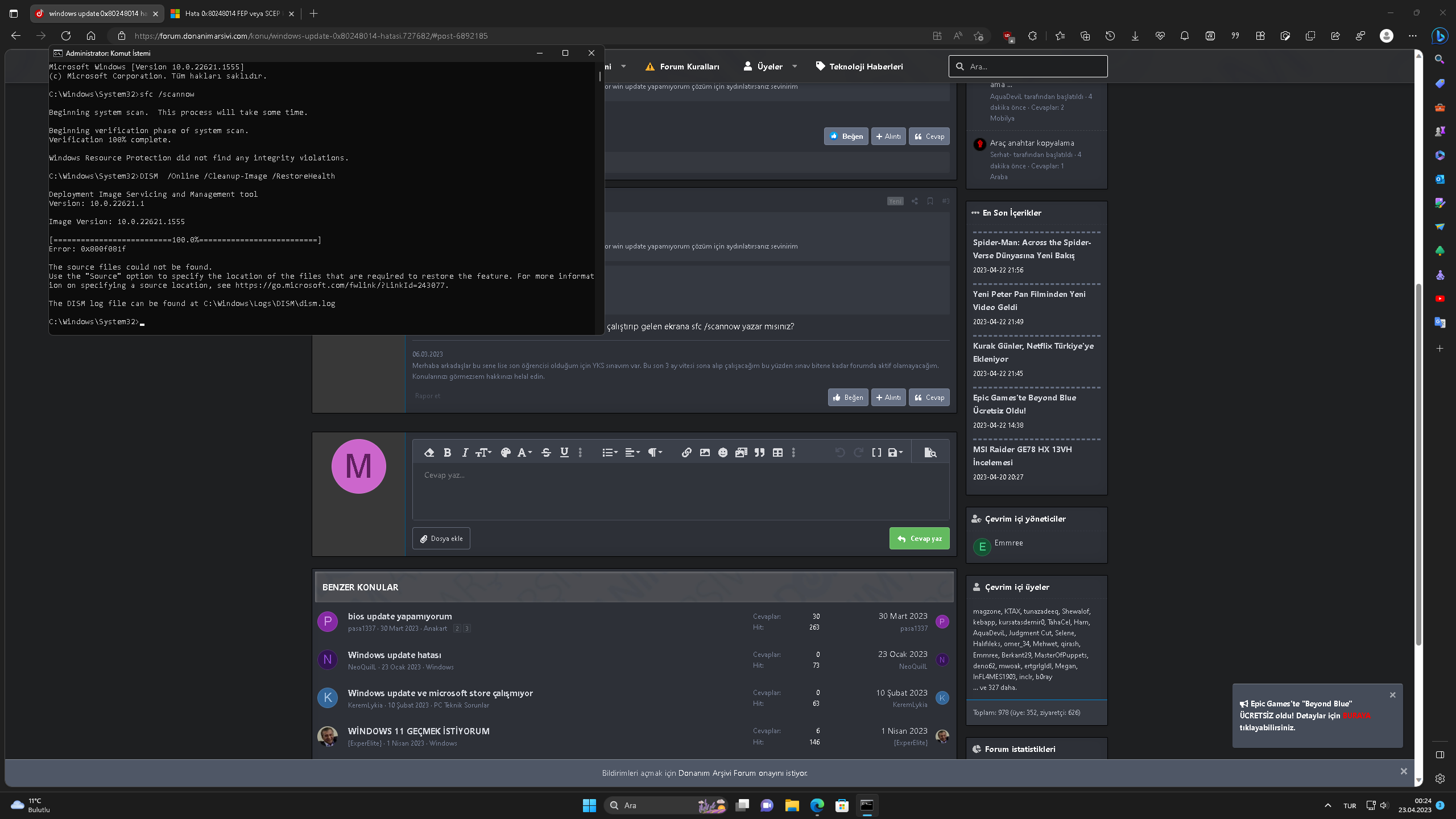Insert an image into the reply
This screenshot has width=1456, height=819.
[705, 452]
